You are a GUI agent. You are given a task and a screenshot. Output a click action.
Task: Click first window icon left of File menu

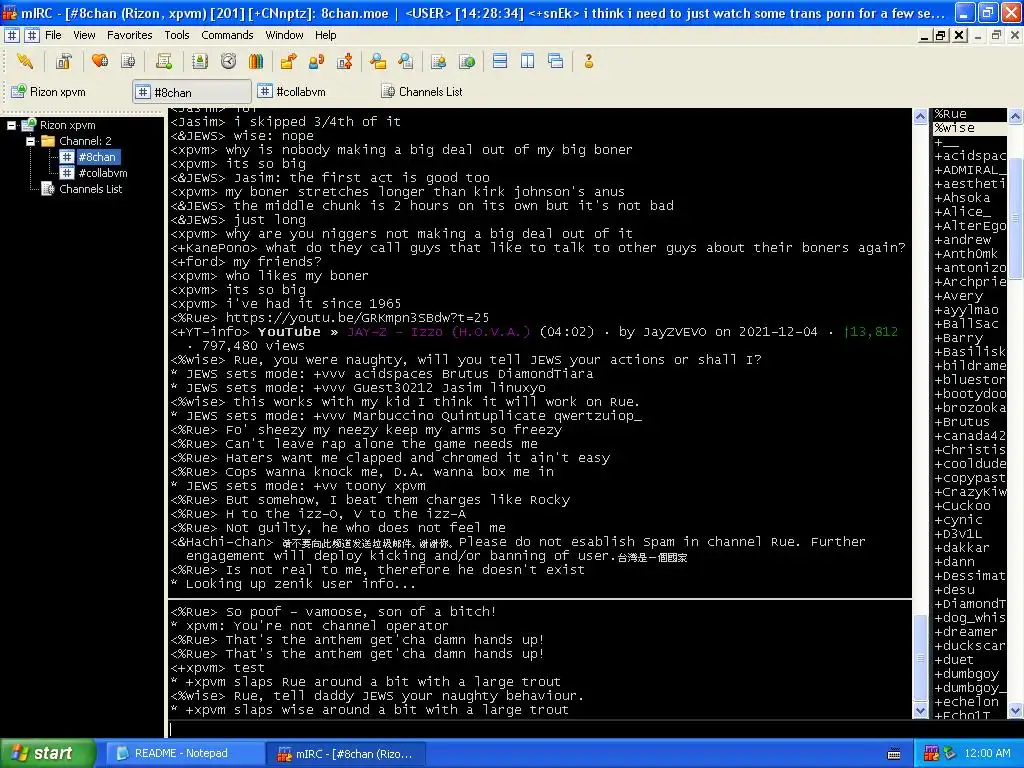[12, 35]
